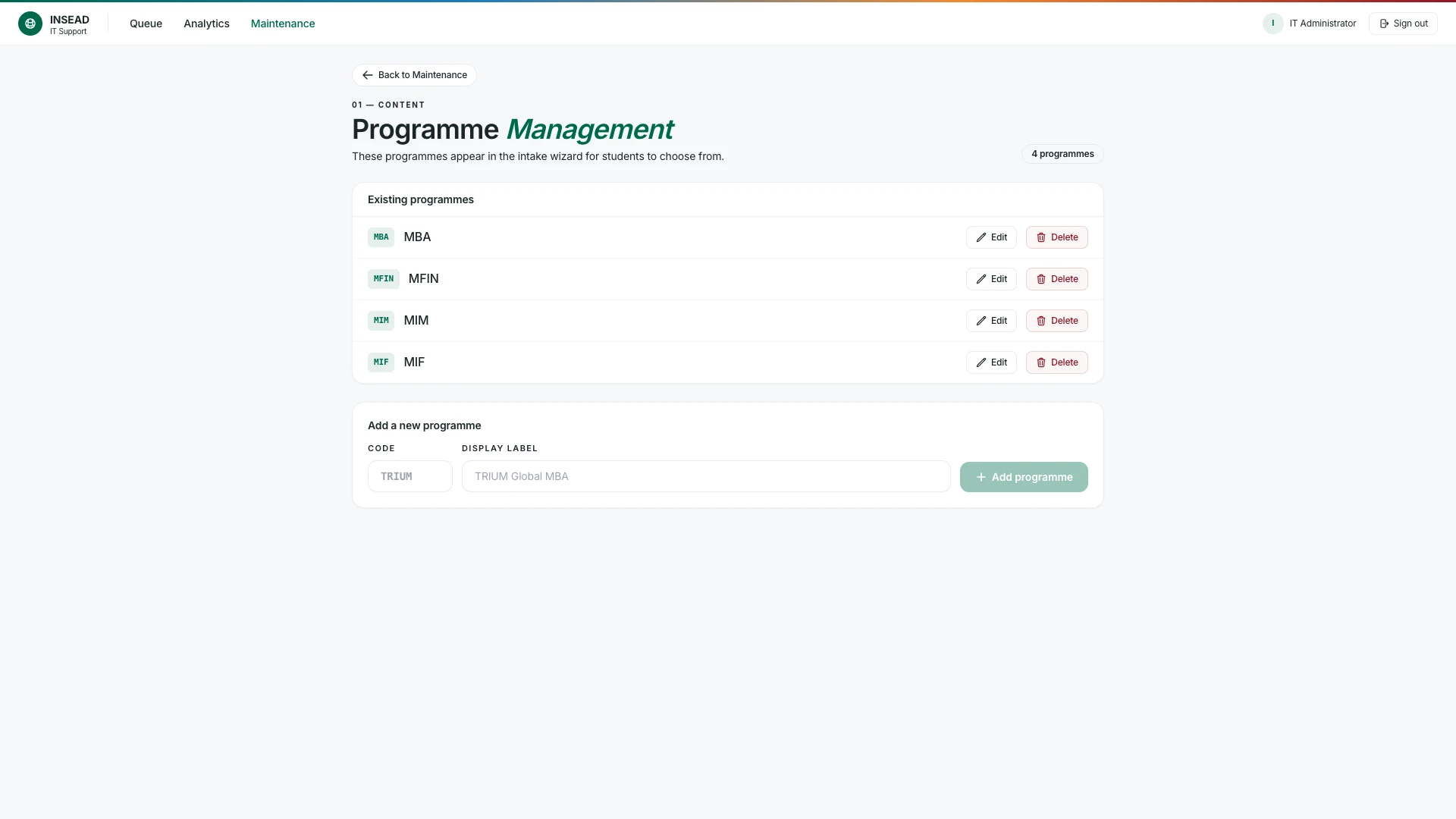The image size is (1456, 819).
Task: Click the IT Administrator avatar icon
Action: pos(1272,24)
